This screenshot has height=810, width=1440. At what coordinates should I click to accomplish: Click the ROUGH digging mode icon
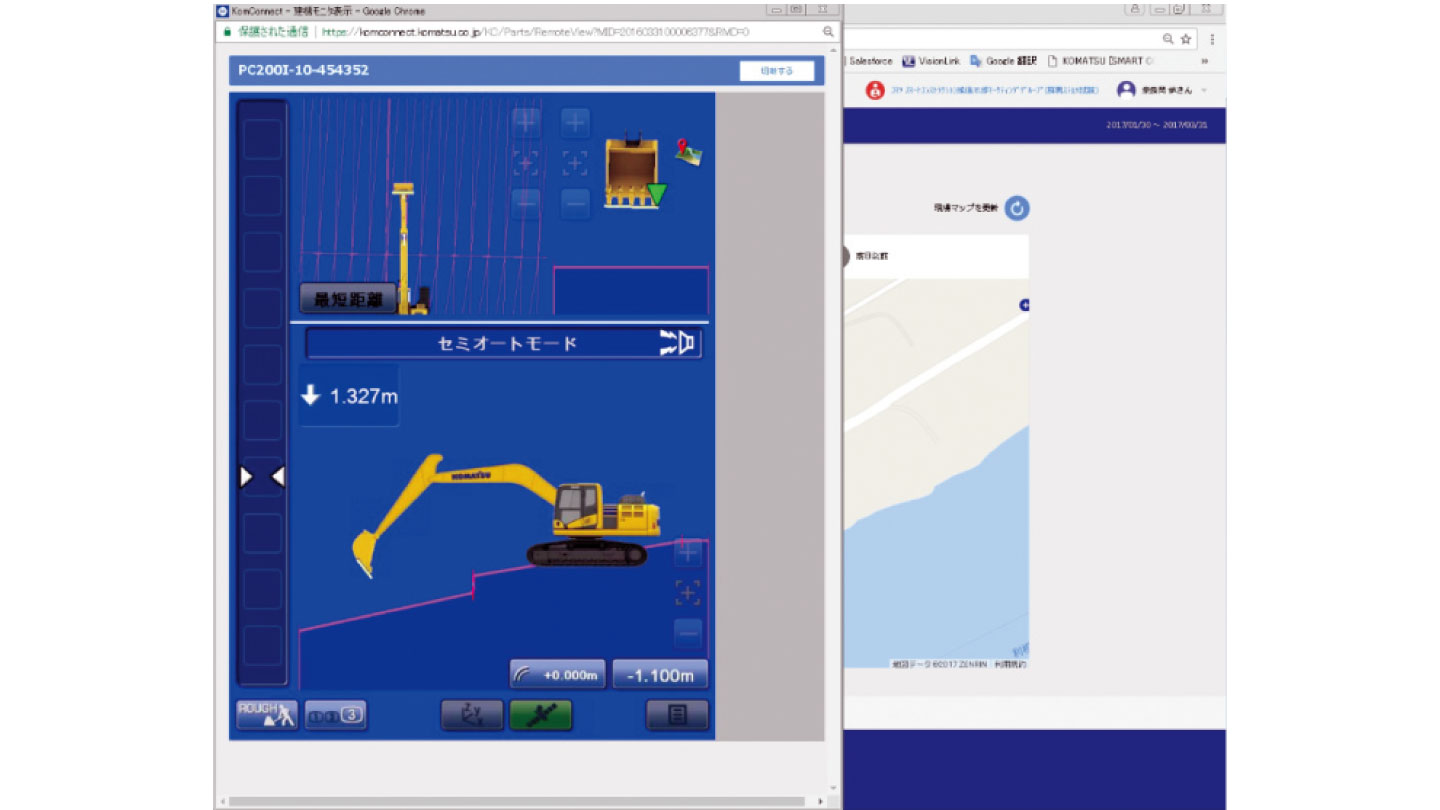coord(266,714)
